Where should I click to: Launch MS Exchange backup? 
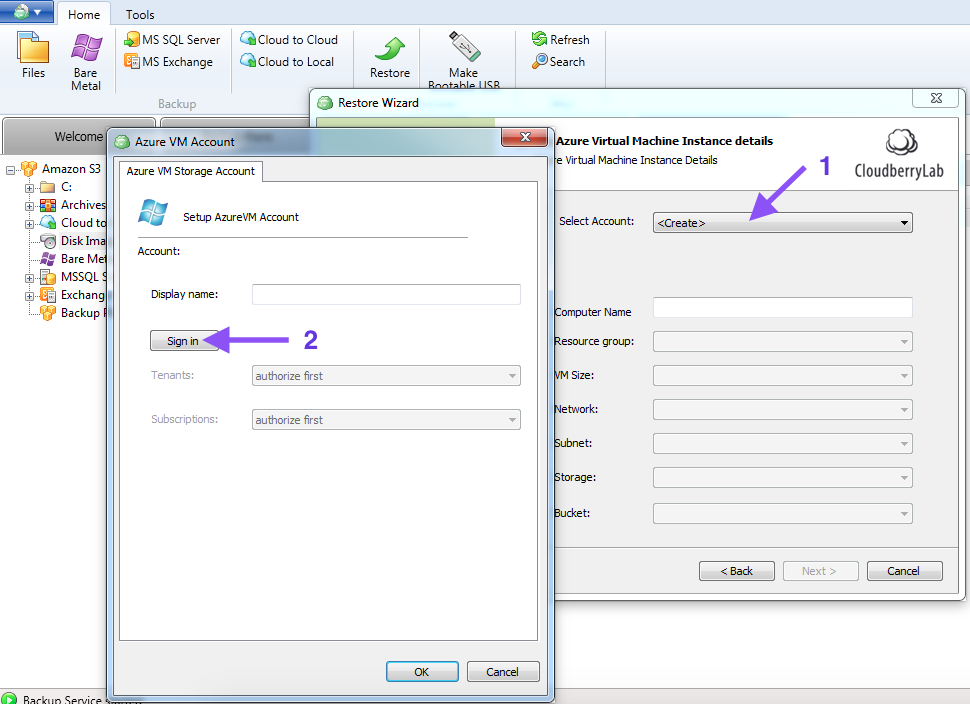168,61
